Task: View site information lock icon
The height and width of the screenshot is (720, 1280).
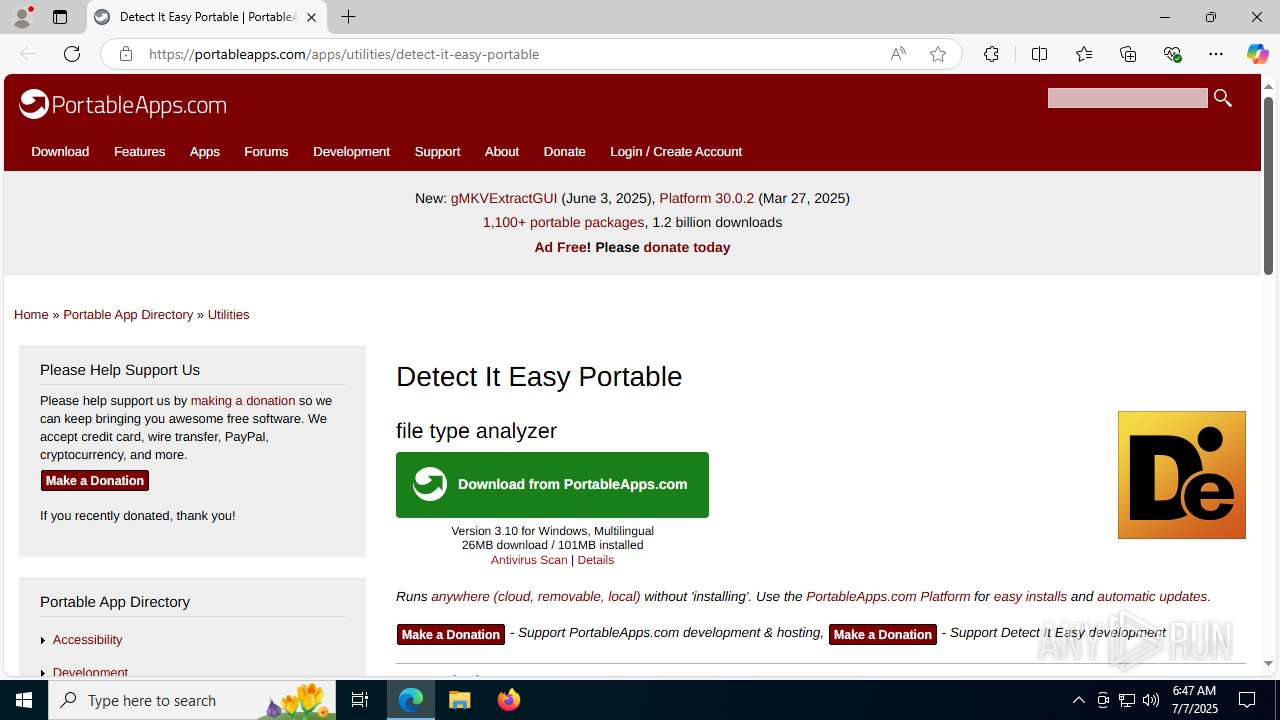Action: [x=126, y=54]
